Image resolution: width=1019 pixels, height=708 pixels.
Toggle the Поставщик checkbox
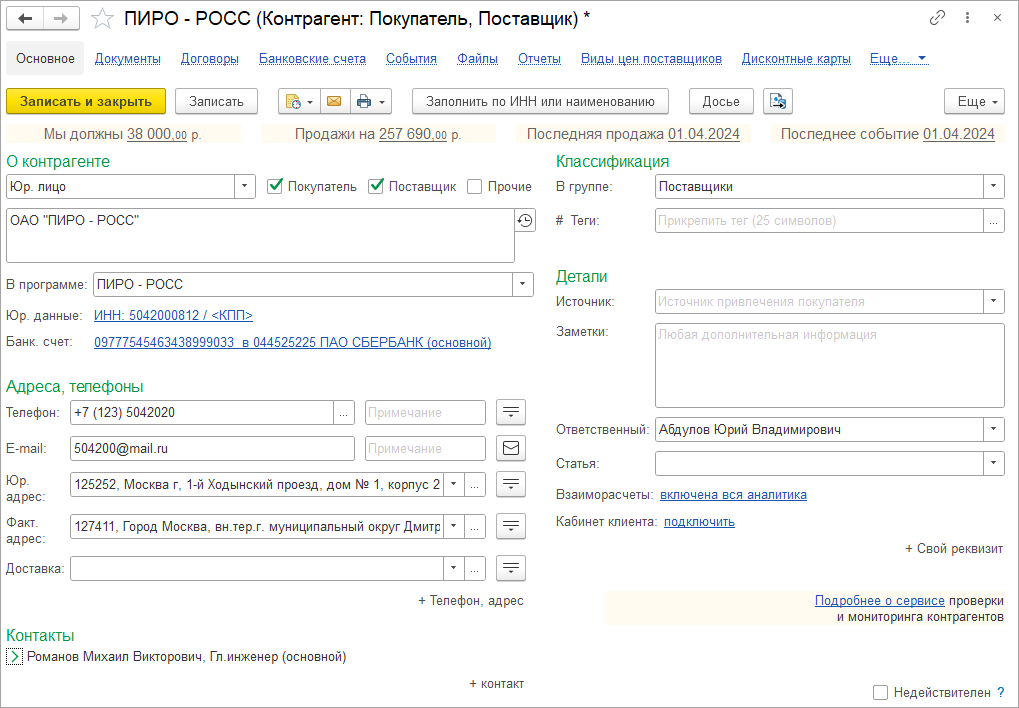tap(376, 187)
